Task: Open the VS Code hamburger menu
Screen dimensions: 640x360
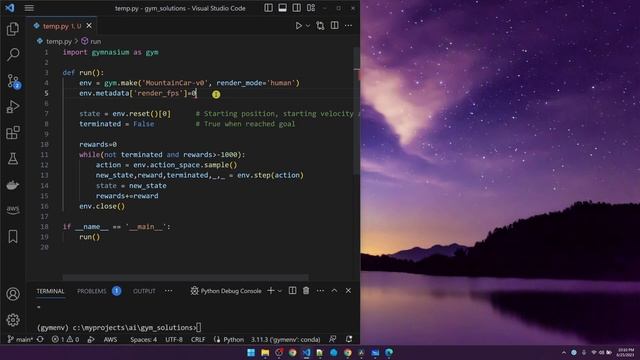Action: [29, 8]
